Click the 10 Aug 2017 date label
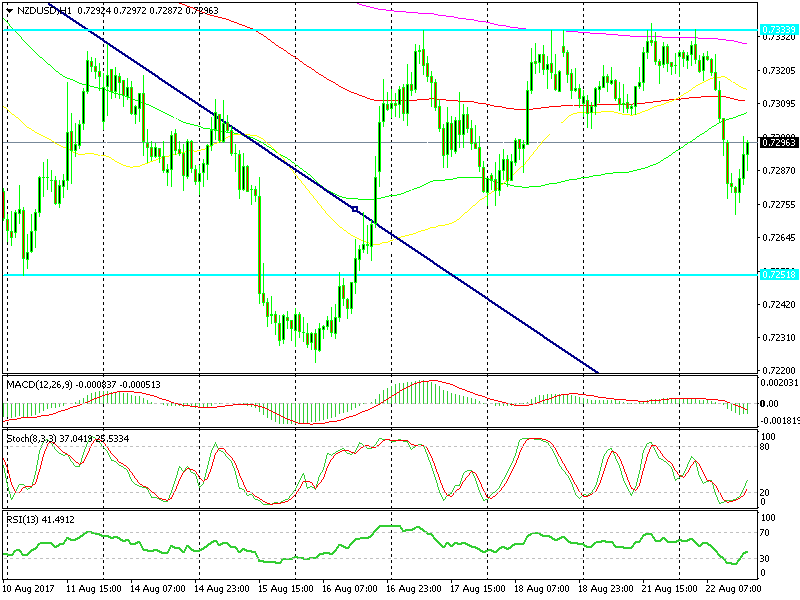This screenshot has width=800, height=600. pyautogui.click(x=28, y=589)
